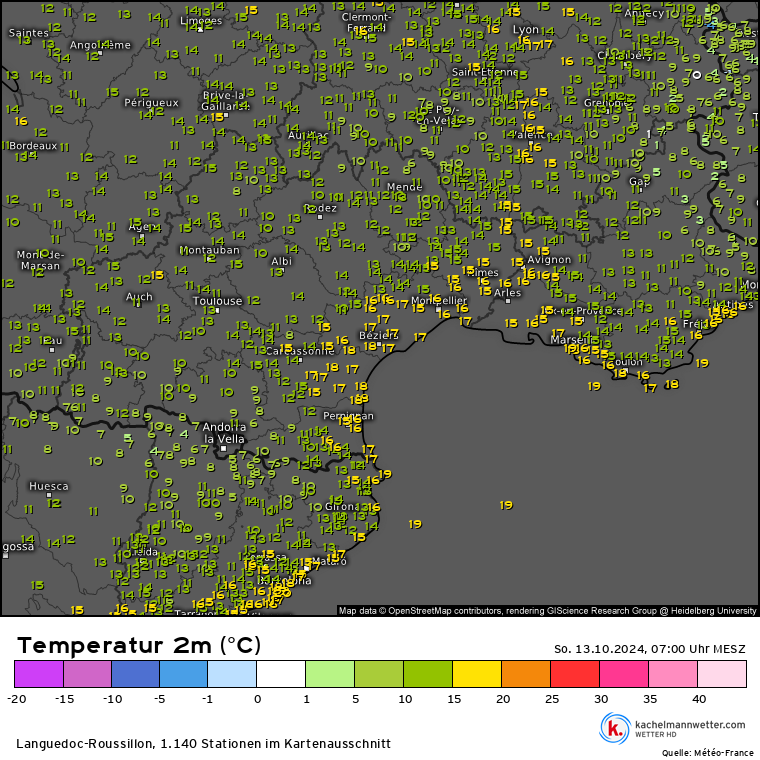This screenshot has width=760, height=760.
Task: Click the Huesca square city marker
Action: tap(49, 495)
